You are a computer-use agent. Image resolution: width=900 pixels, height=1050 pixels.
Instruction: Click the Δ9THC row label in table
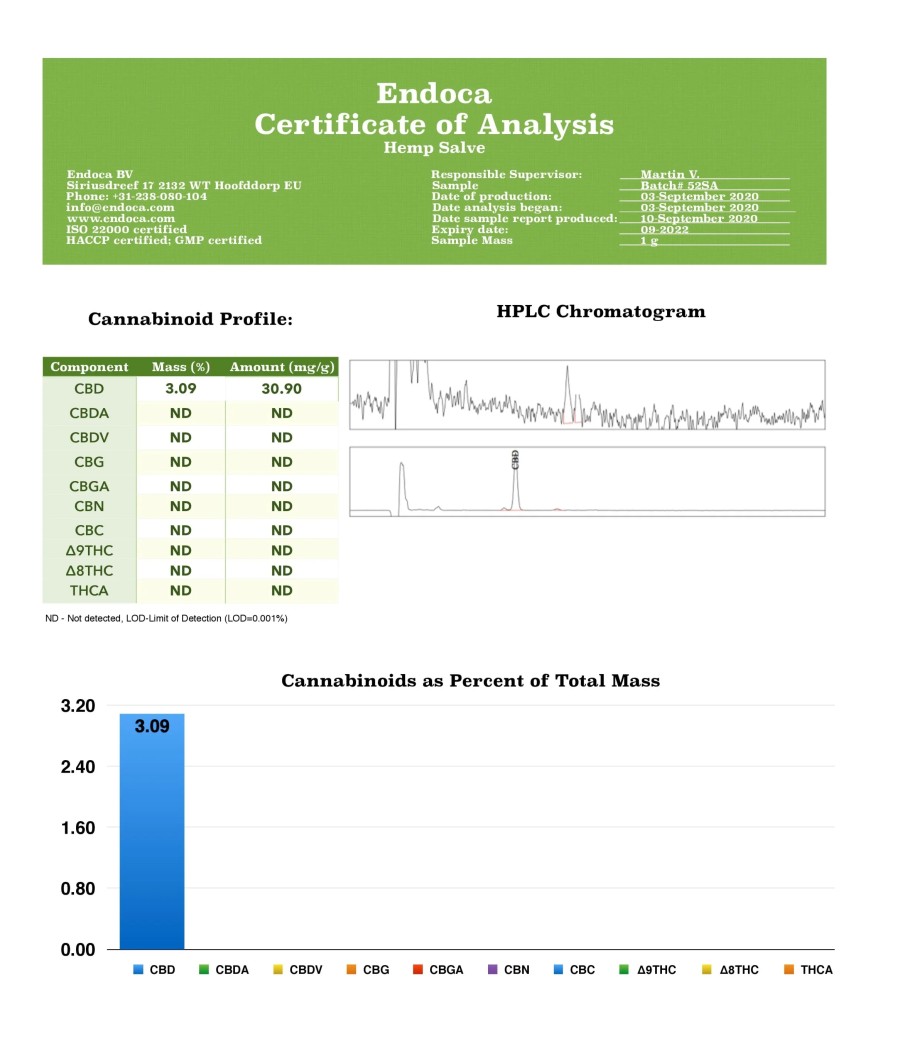point(89,550)
